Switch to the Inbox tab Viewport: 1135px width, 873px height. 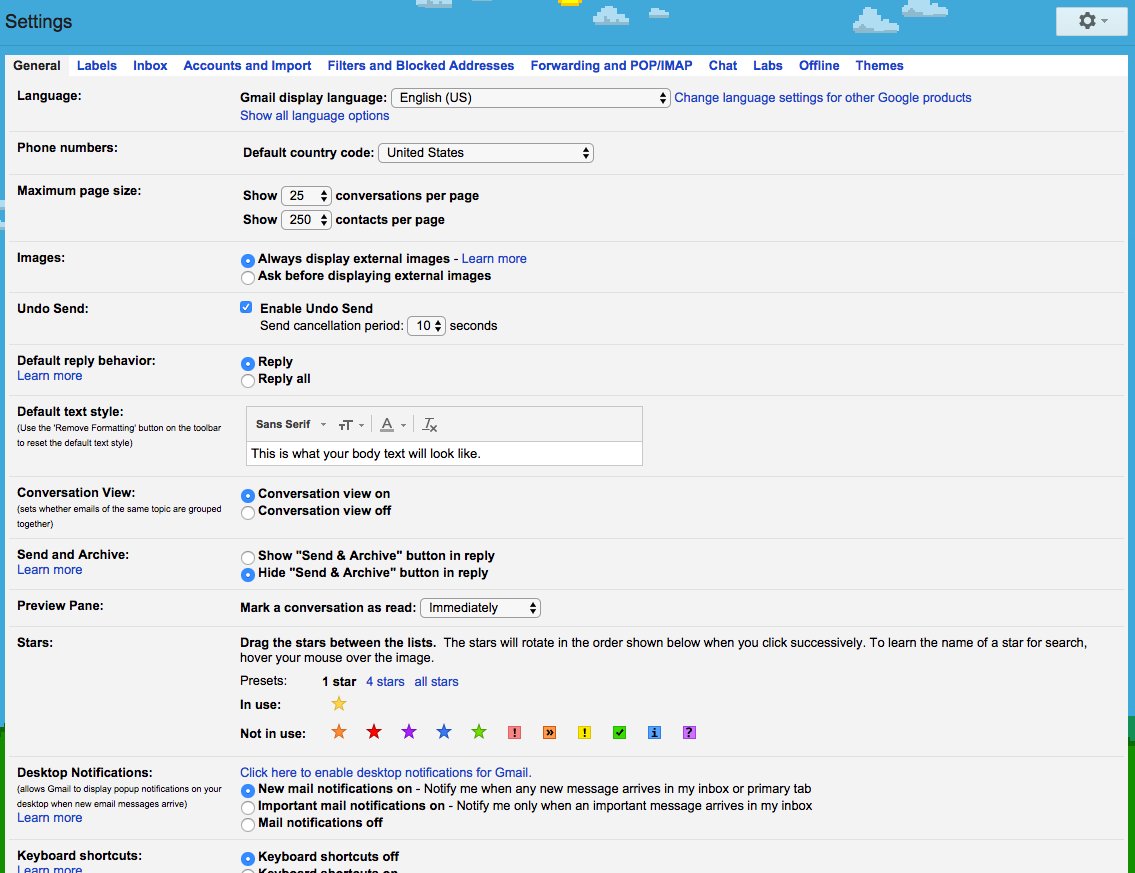150,65
